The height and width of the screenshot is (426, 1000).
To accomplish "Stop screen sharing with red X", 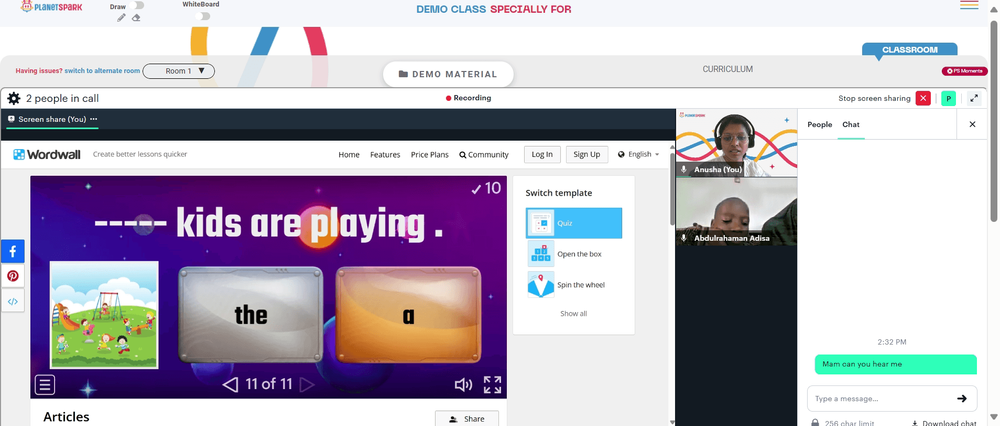I will [923, 98].
